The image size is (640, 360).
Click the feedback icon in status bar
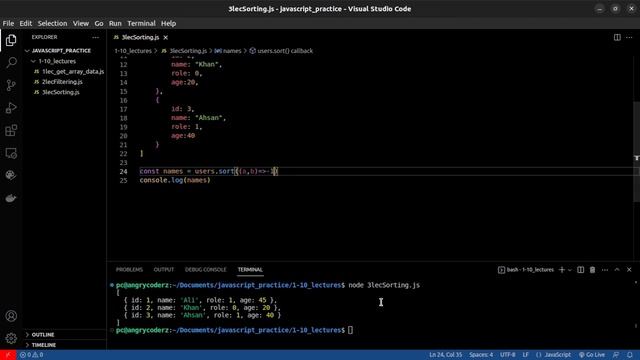pos(616,355)
